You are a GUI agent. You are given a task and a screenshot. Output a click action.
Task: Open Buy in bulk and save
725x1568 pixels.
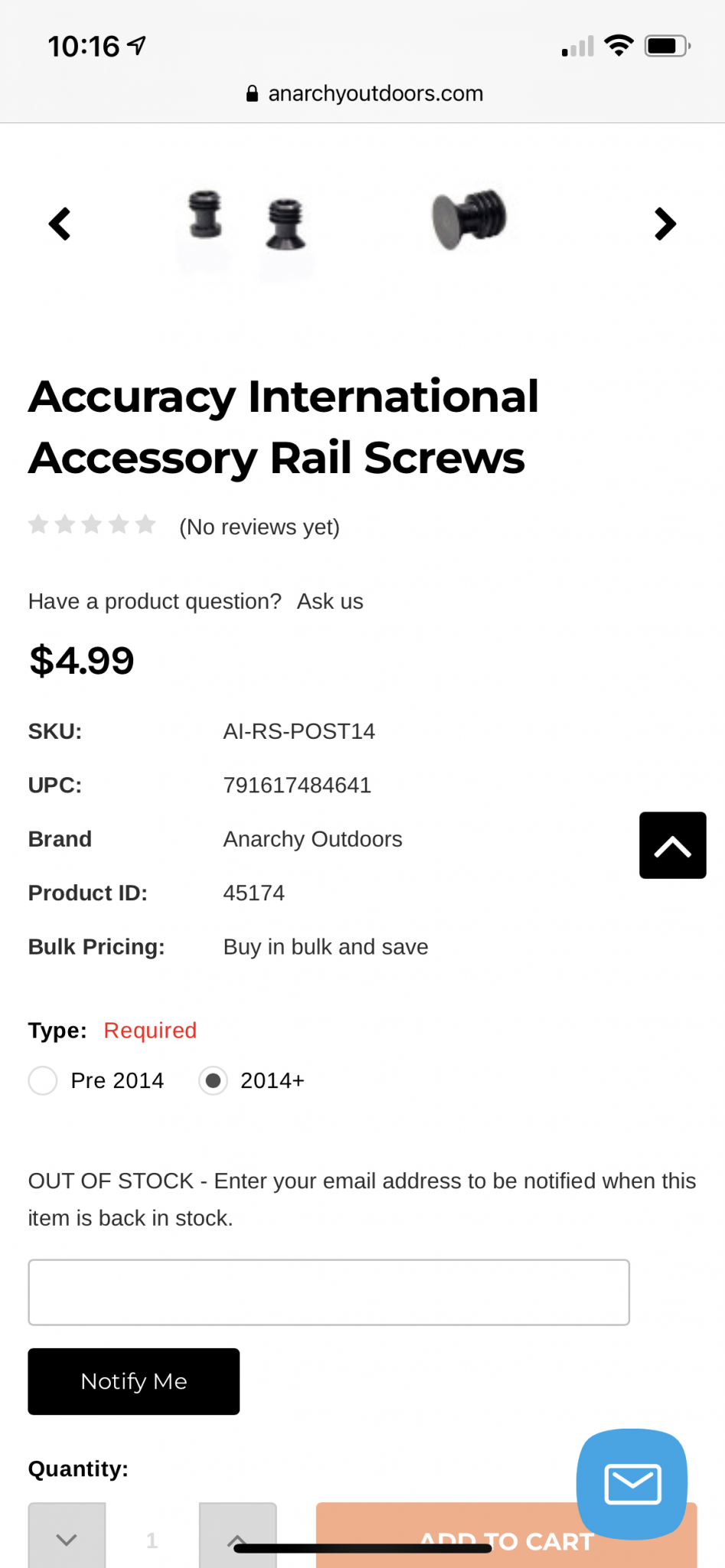tap(325, 947)
